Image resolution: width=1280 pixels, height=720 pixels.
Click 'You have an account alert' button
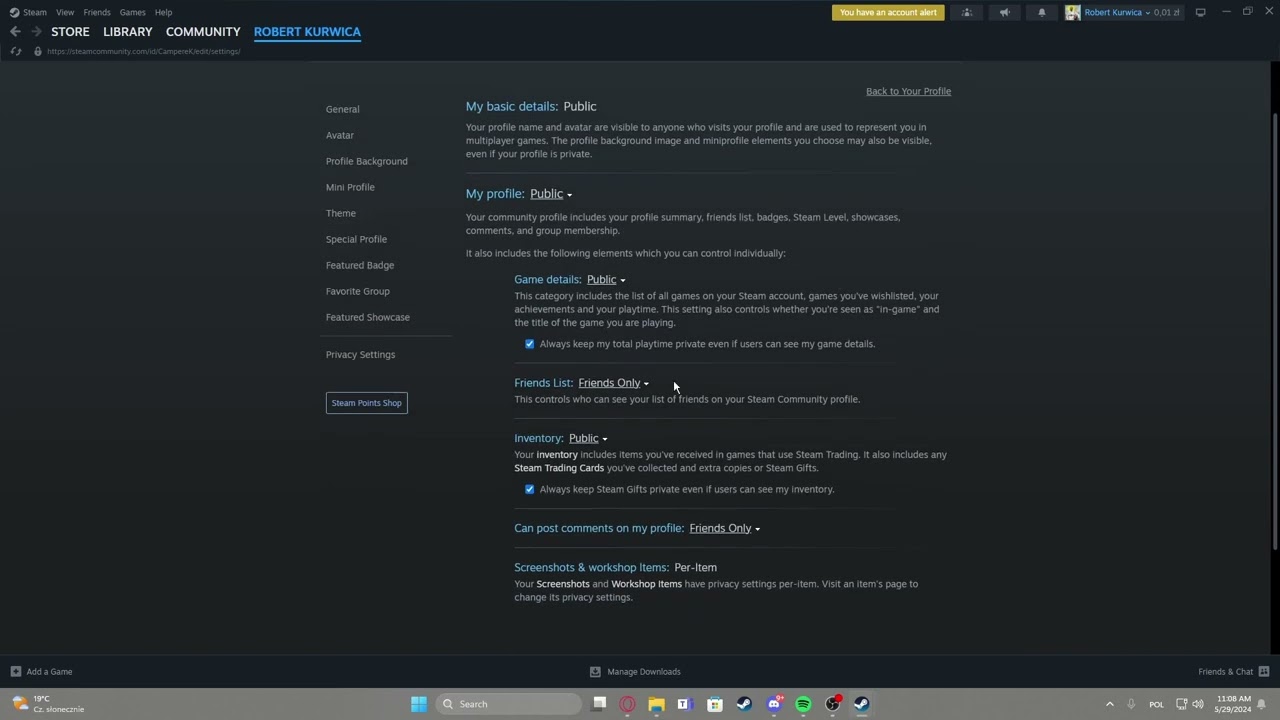click(x=888, y=12)
